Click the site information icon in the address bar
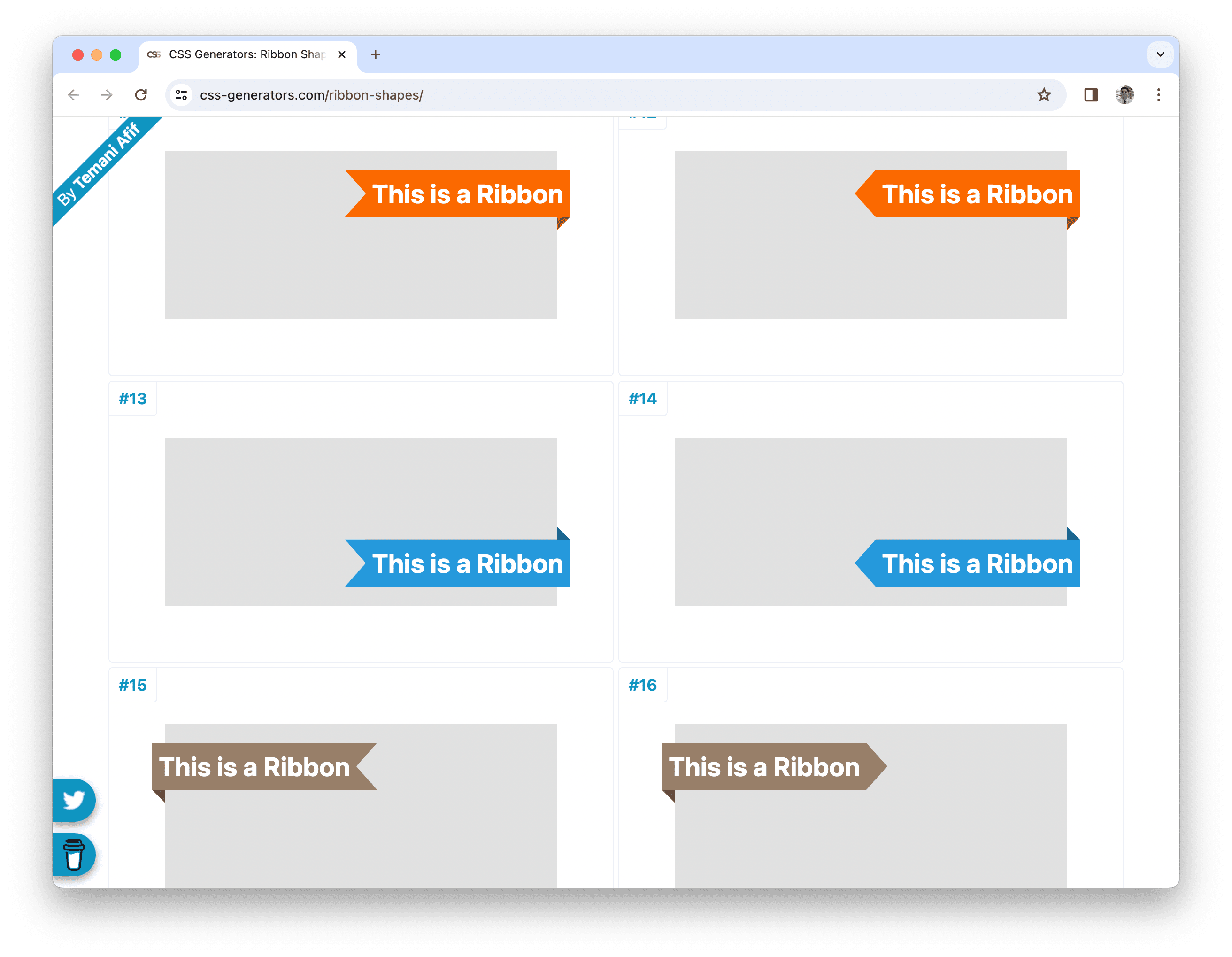 (181, 95)
